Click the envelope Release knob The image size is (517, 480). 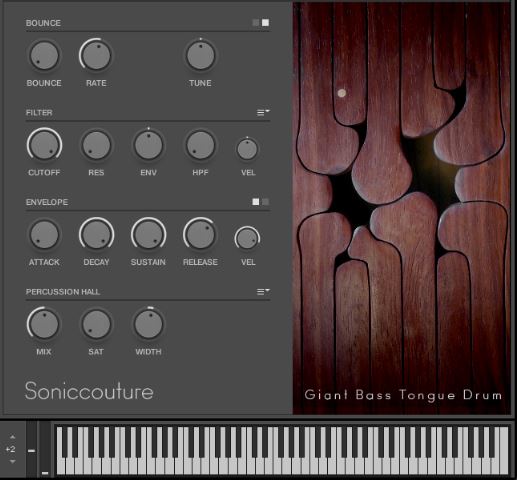tap(200, 235)
